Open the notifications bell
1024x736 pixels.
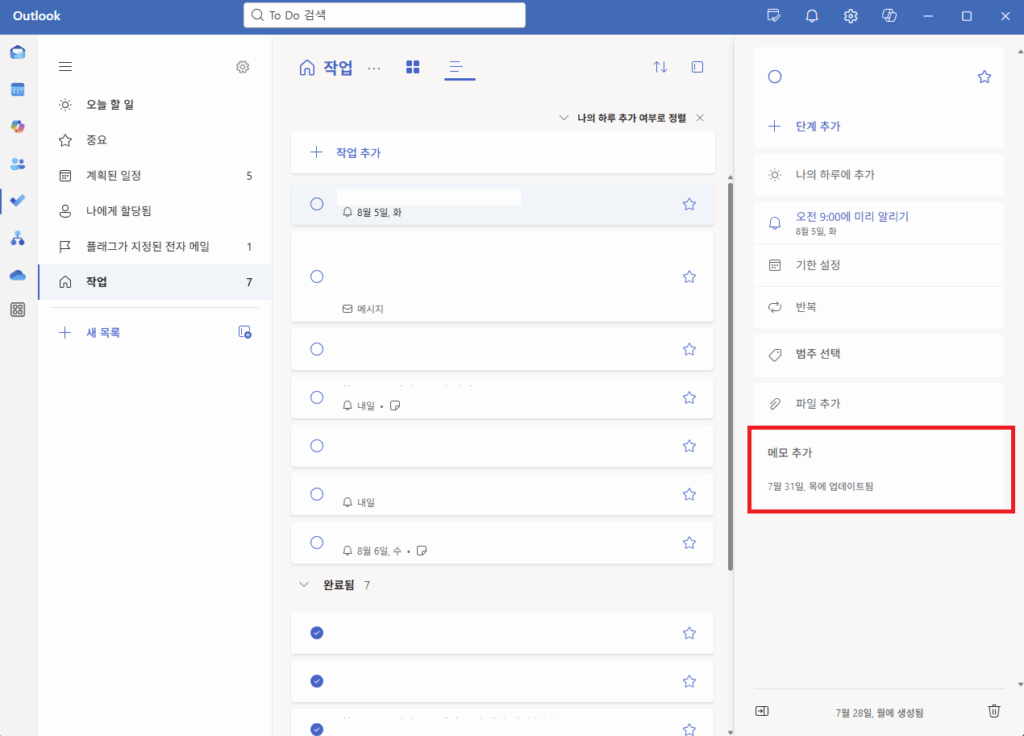pyautogui.click(x=811, y=16)
